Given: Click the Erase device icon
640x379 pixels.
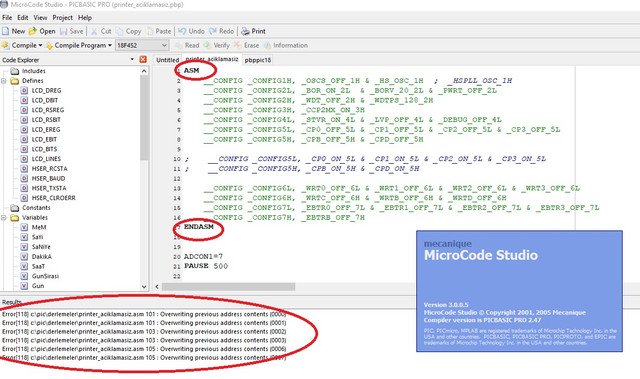Looking at the screenshot, I should click(238, 45).
